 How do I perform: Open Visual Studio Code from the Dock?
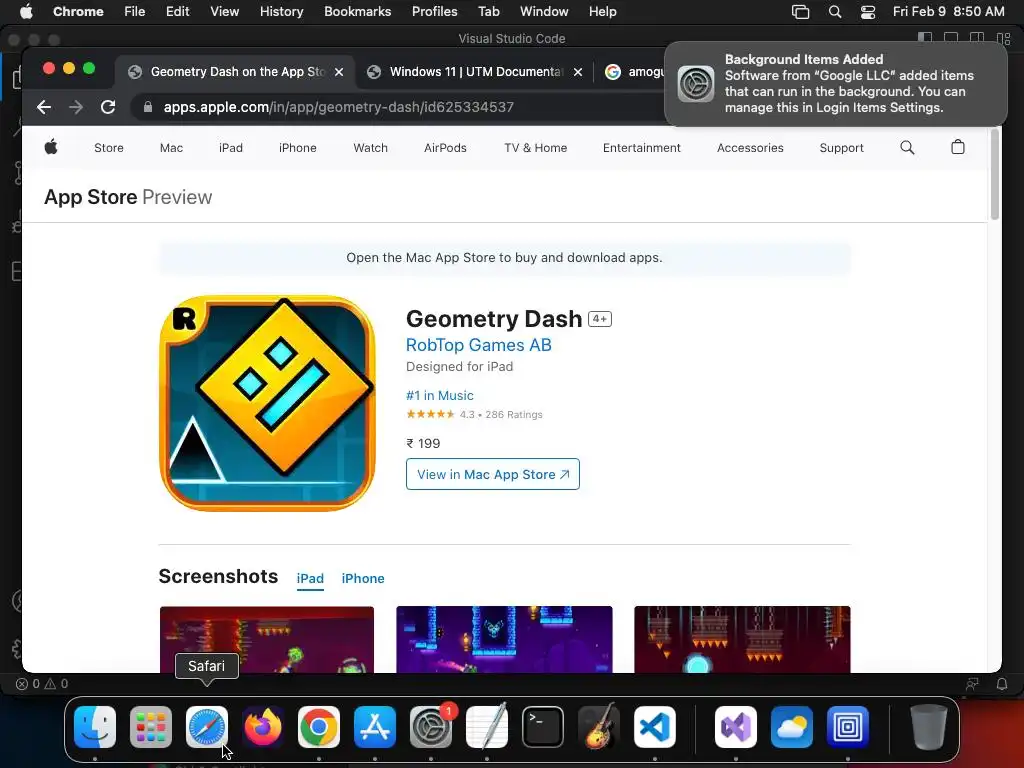[655, 727]
